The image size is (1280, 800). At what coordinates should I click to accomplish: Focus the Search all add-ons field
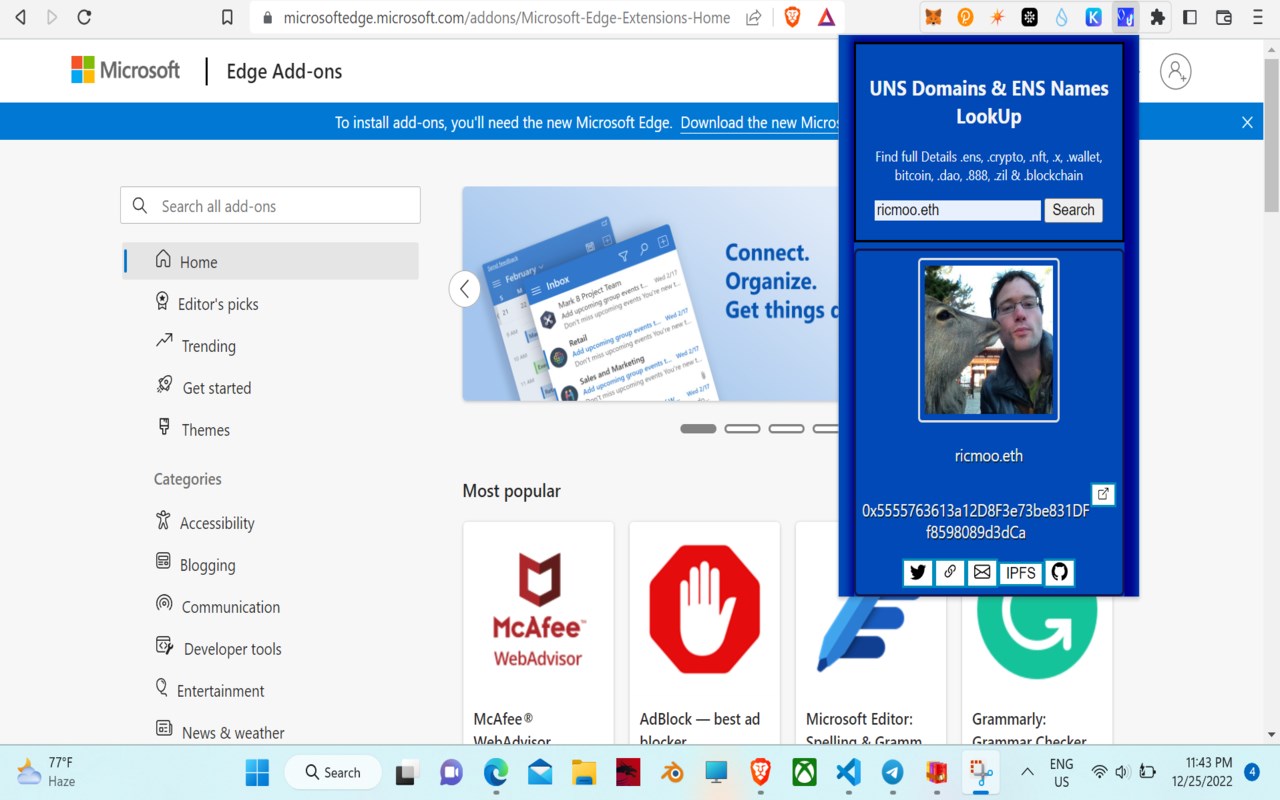pyautogui.click(x=270, y=205)
